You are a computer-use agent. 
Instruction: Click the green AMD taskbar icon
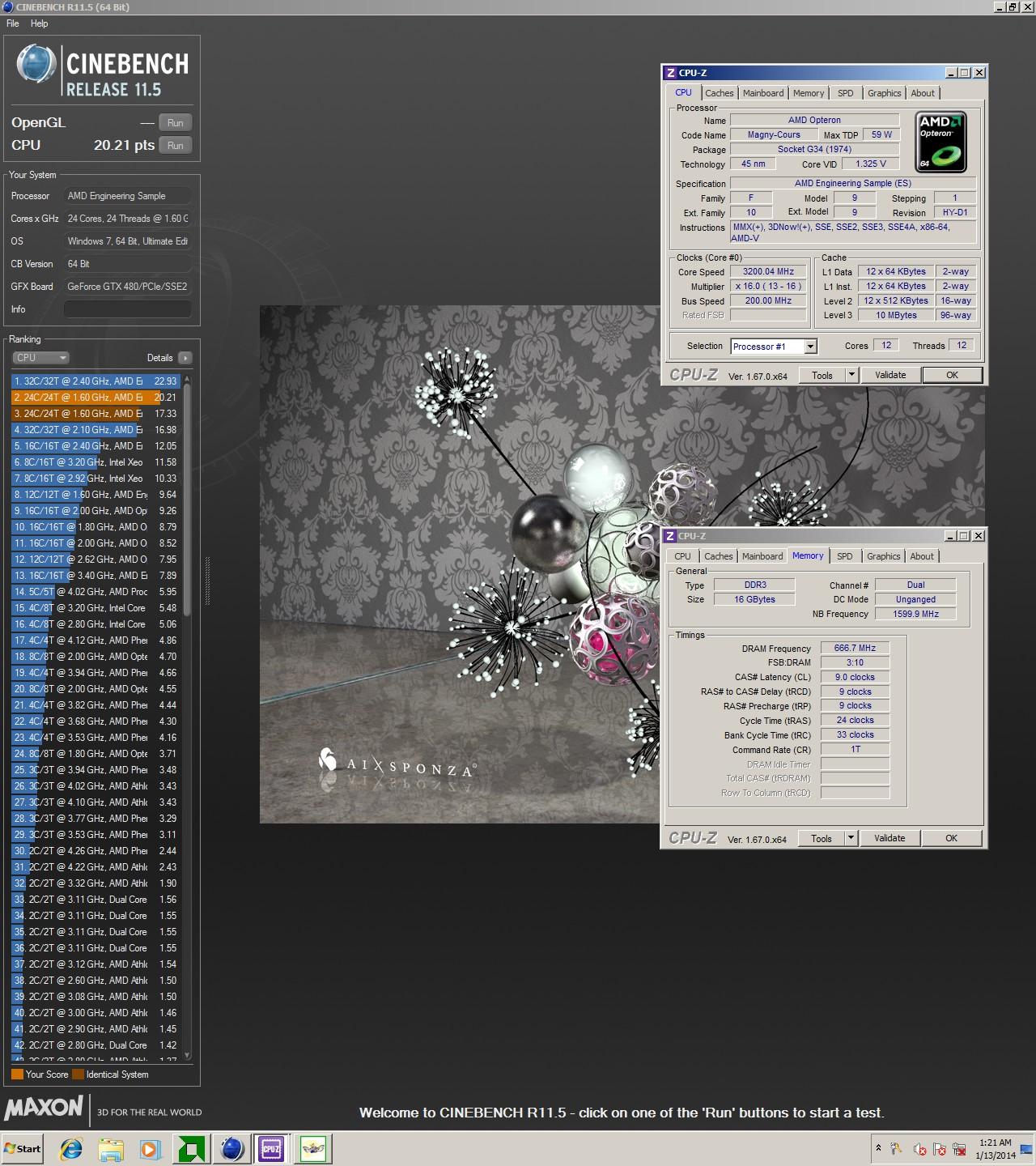[191, 1148]
